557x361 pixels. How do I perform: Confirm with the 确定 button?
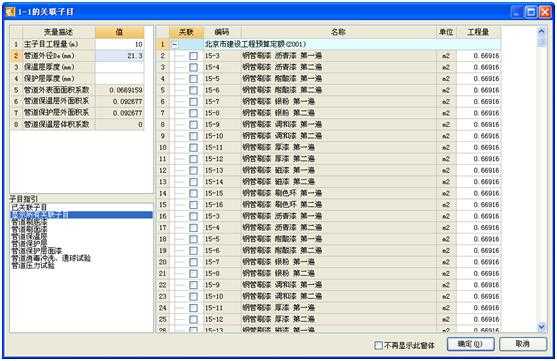(470, 344)
